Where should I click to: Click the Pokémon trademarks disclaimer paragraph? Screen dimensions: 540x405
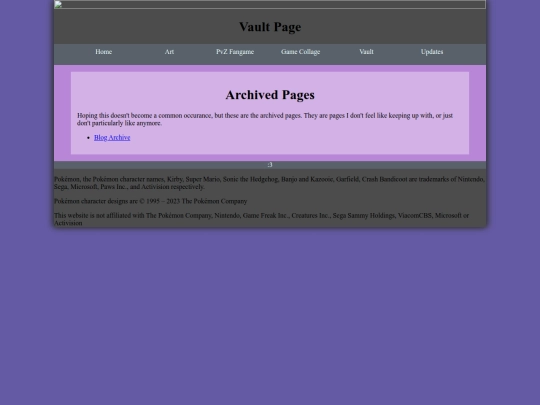tap(270, 183)
